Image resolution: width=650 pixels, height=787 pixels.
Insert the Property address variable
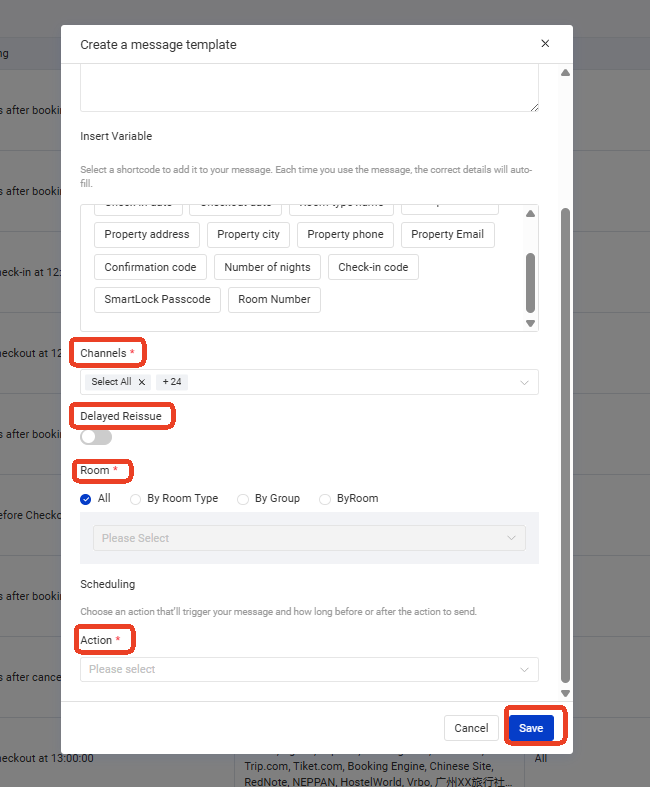pos(147,235)
